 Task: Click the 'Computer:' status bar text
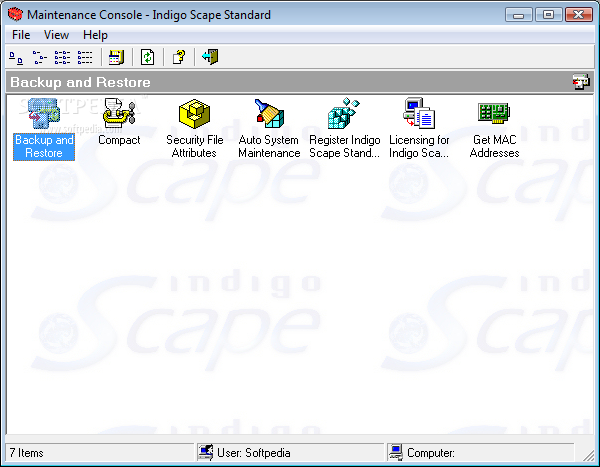pos(431,453)
